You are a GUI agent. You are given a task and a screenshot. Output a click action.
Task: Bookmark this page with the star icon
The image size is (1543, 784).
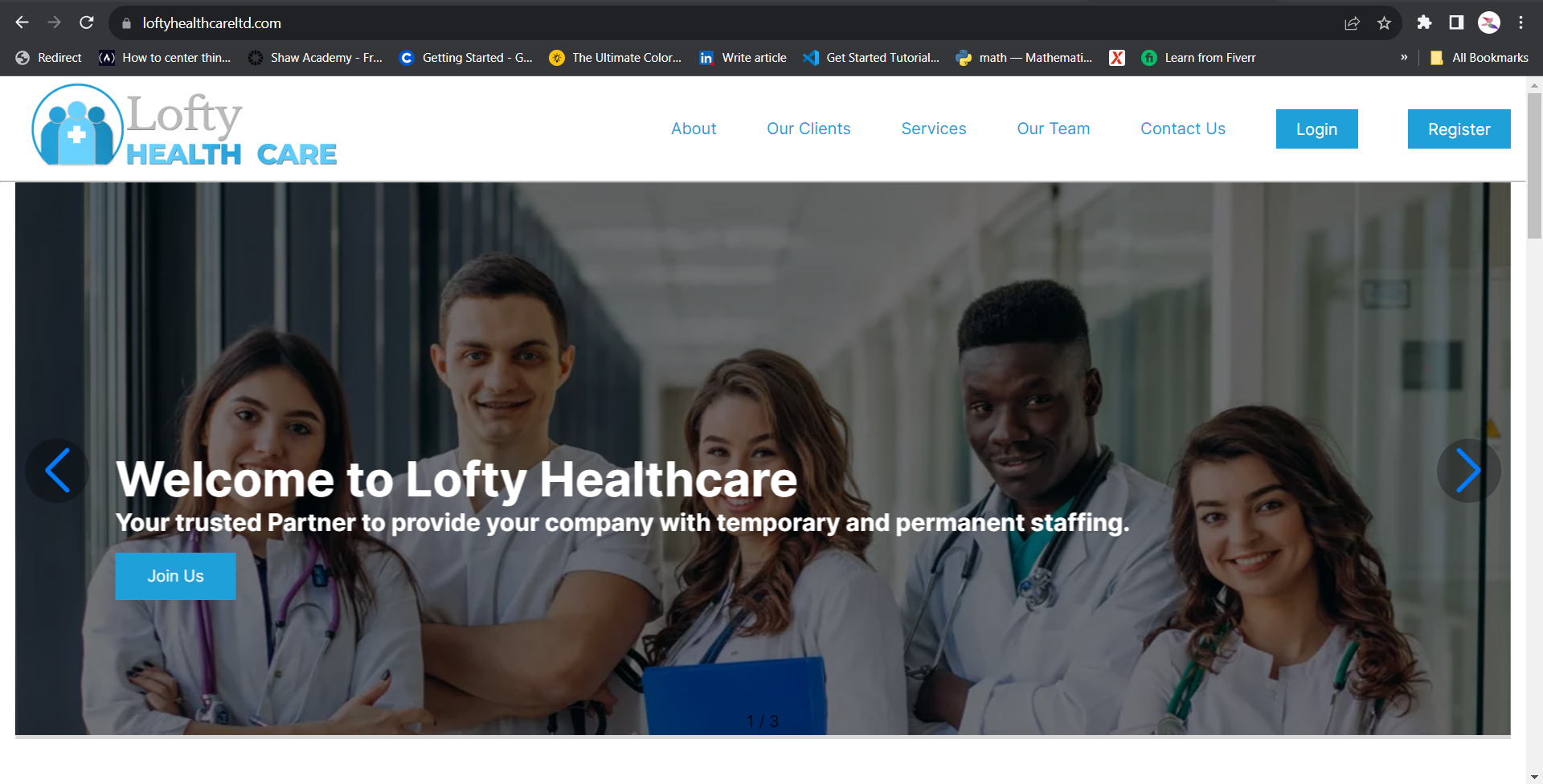(1384, 23)
